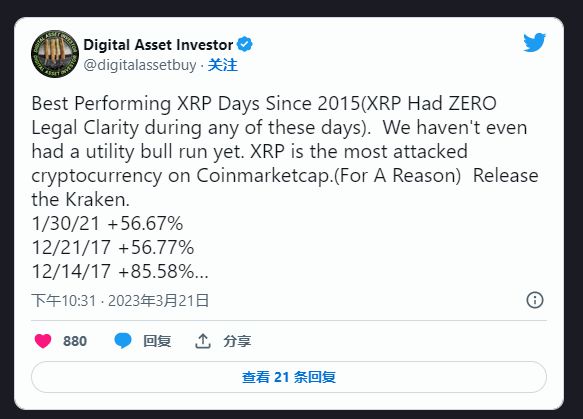Click the 分享 share label

pyautogui.click(x=237, y=341)
